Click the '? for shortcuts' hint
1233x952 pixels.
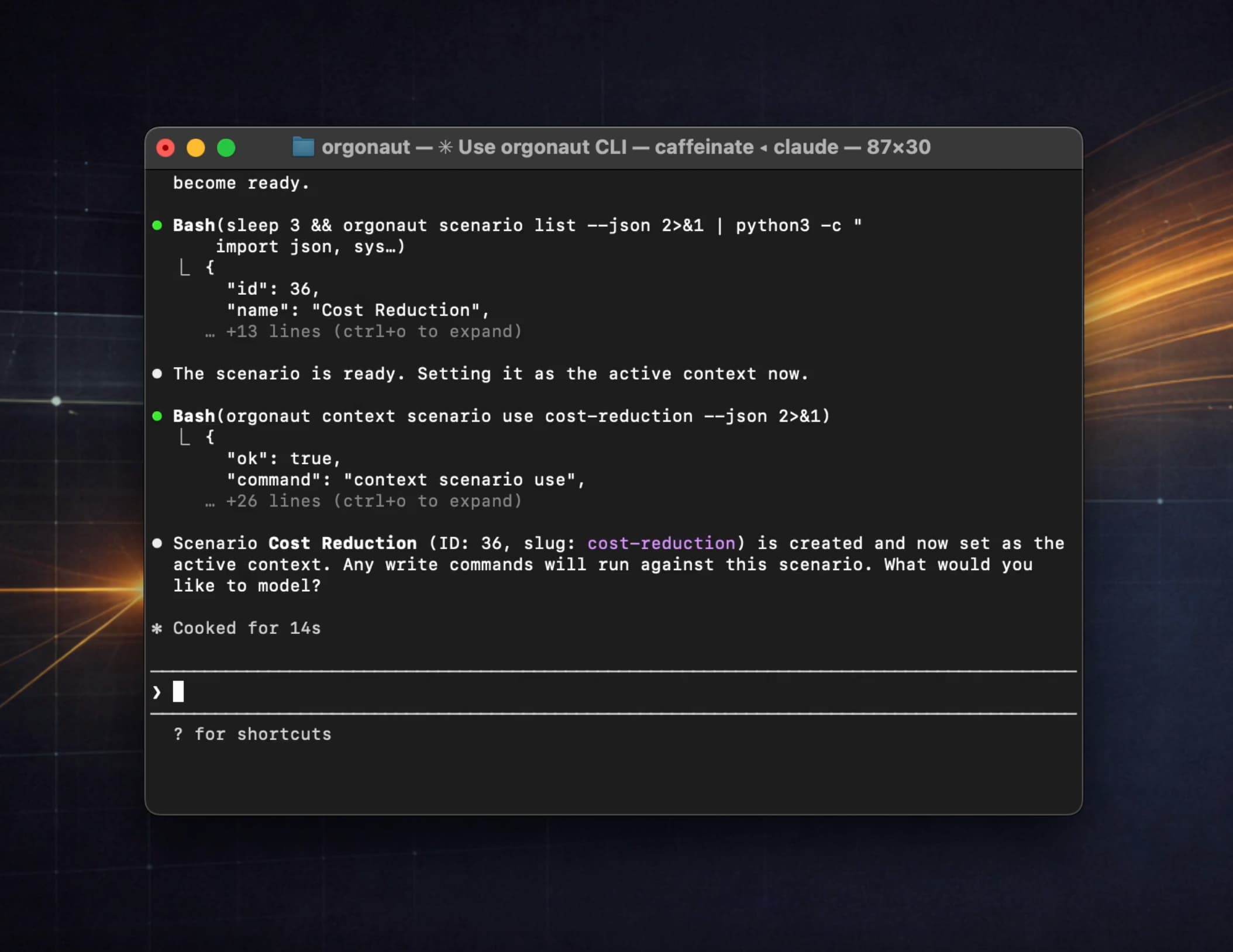252,734
